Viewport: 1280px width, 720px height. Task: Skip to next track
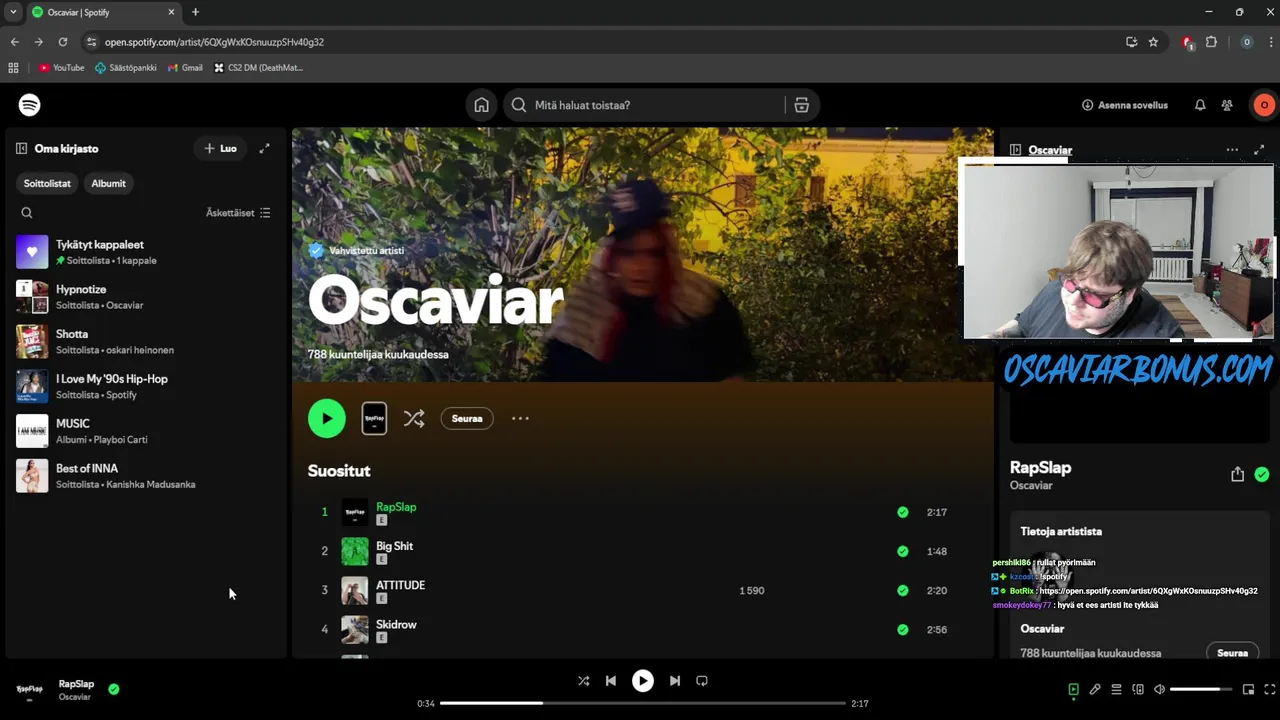tap(675, 681)
